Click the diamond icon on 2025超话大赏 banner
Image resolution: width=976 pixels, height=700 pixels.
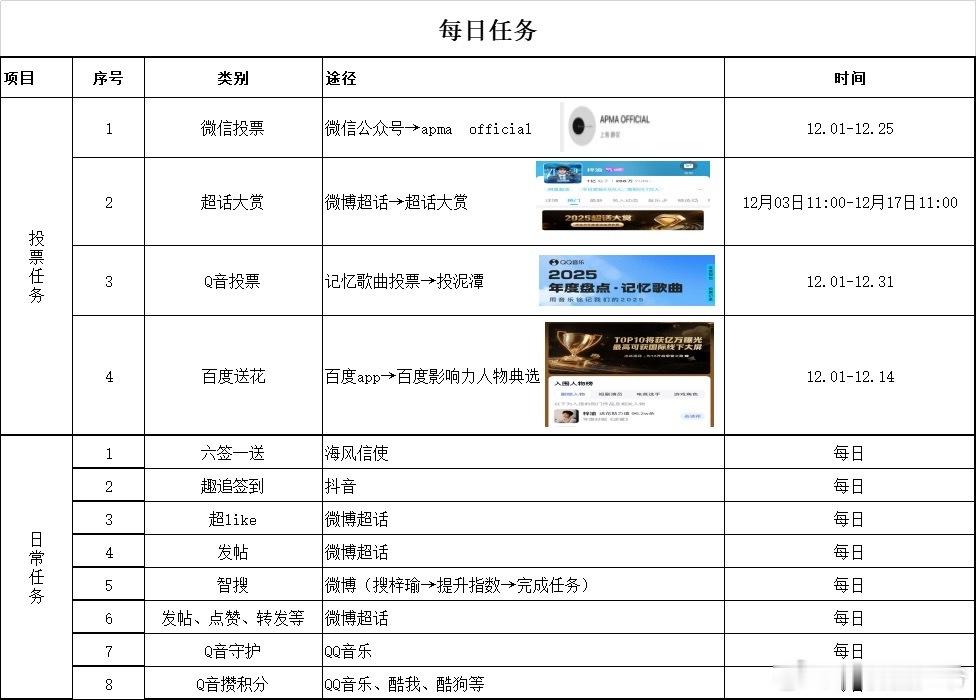point(664,221)
